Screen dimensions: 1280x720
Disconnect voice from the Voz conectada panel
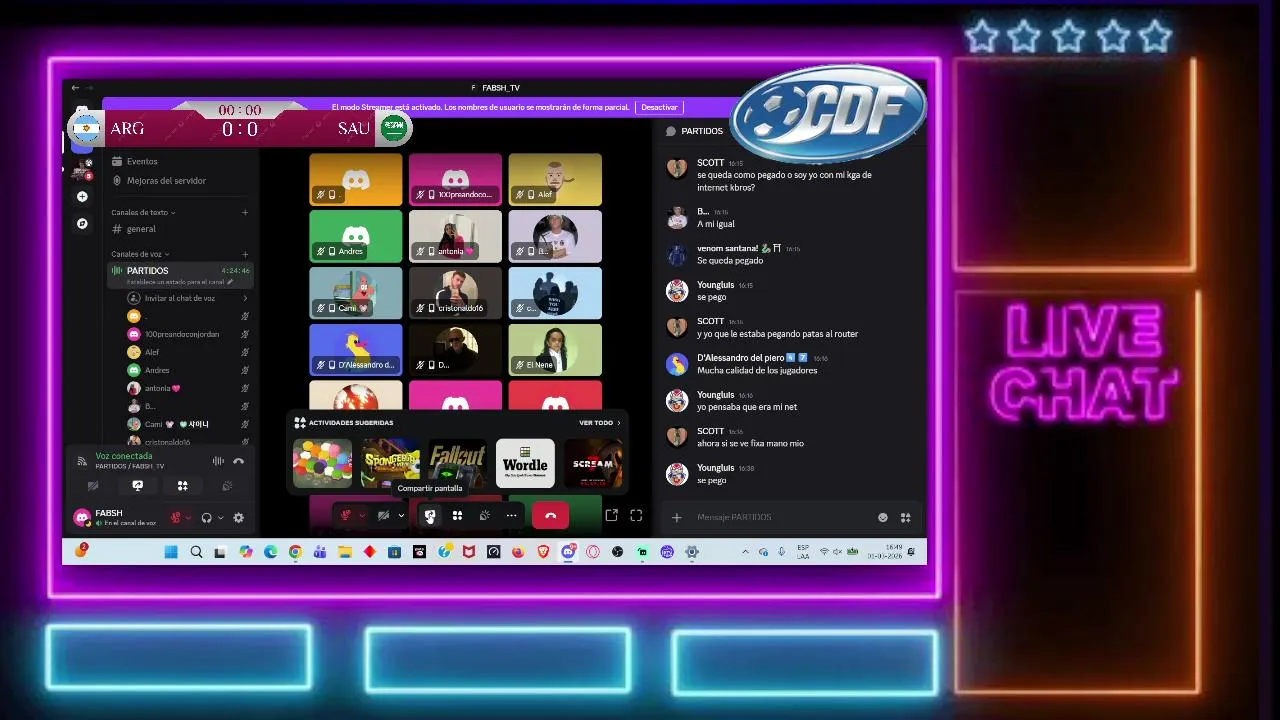(238, 461)
